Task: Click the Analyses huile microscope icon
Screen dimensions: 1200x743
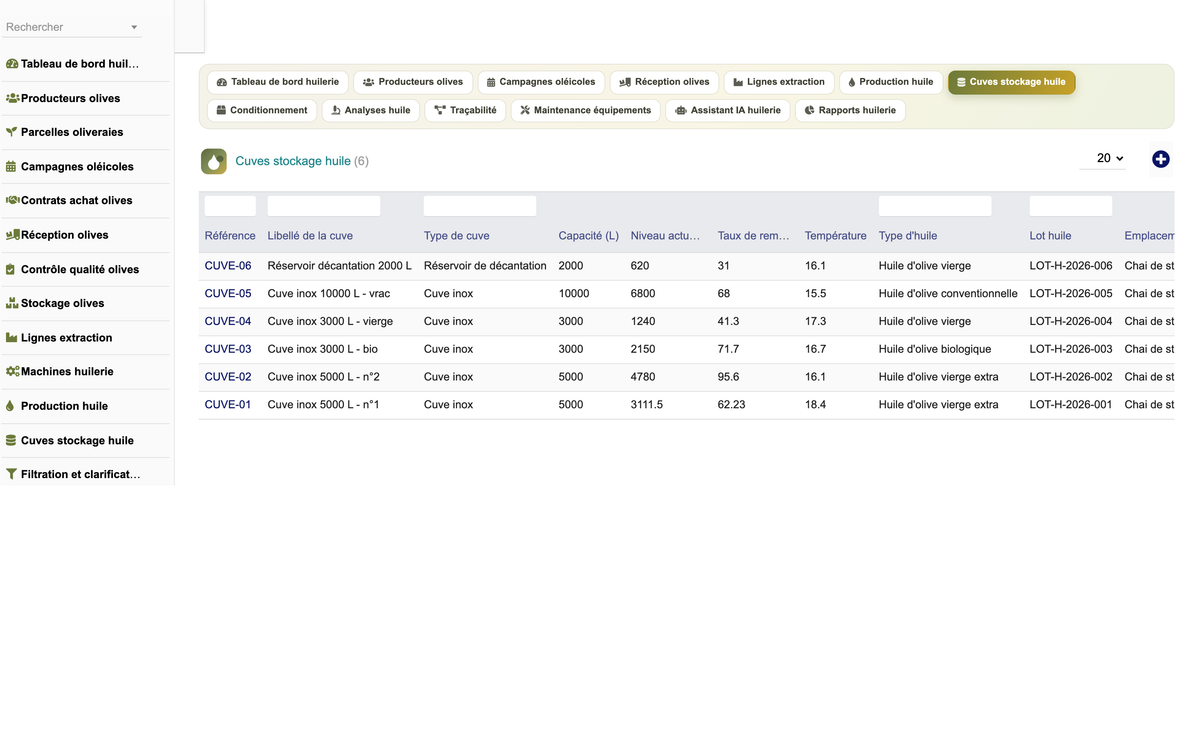Action: 337,110
